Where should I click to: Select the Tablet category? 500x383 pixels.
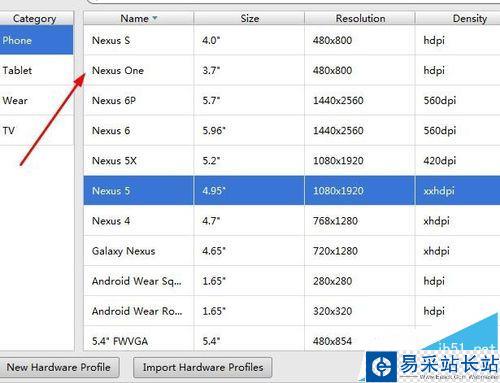36,70
